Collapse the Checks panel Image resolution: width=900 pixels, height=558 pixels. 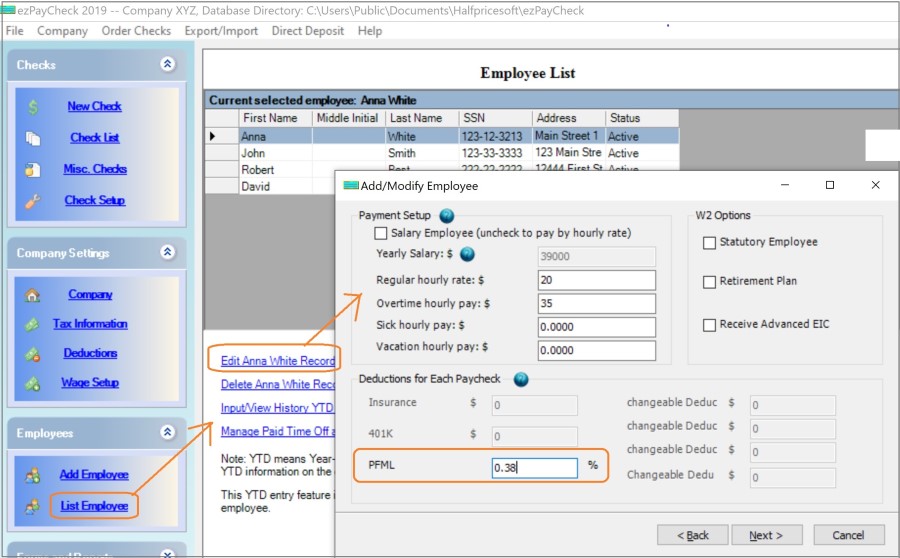(167, 64)
